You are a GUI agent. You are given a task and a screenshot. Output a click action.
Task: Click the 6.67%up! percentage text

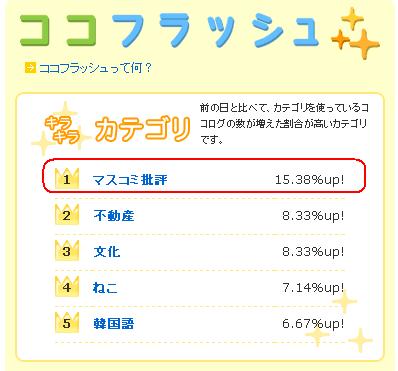pos(313,324)
